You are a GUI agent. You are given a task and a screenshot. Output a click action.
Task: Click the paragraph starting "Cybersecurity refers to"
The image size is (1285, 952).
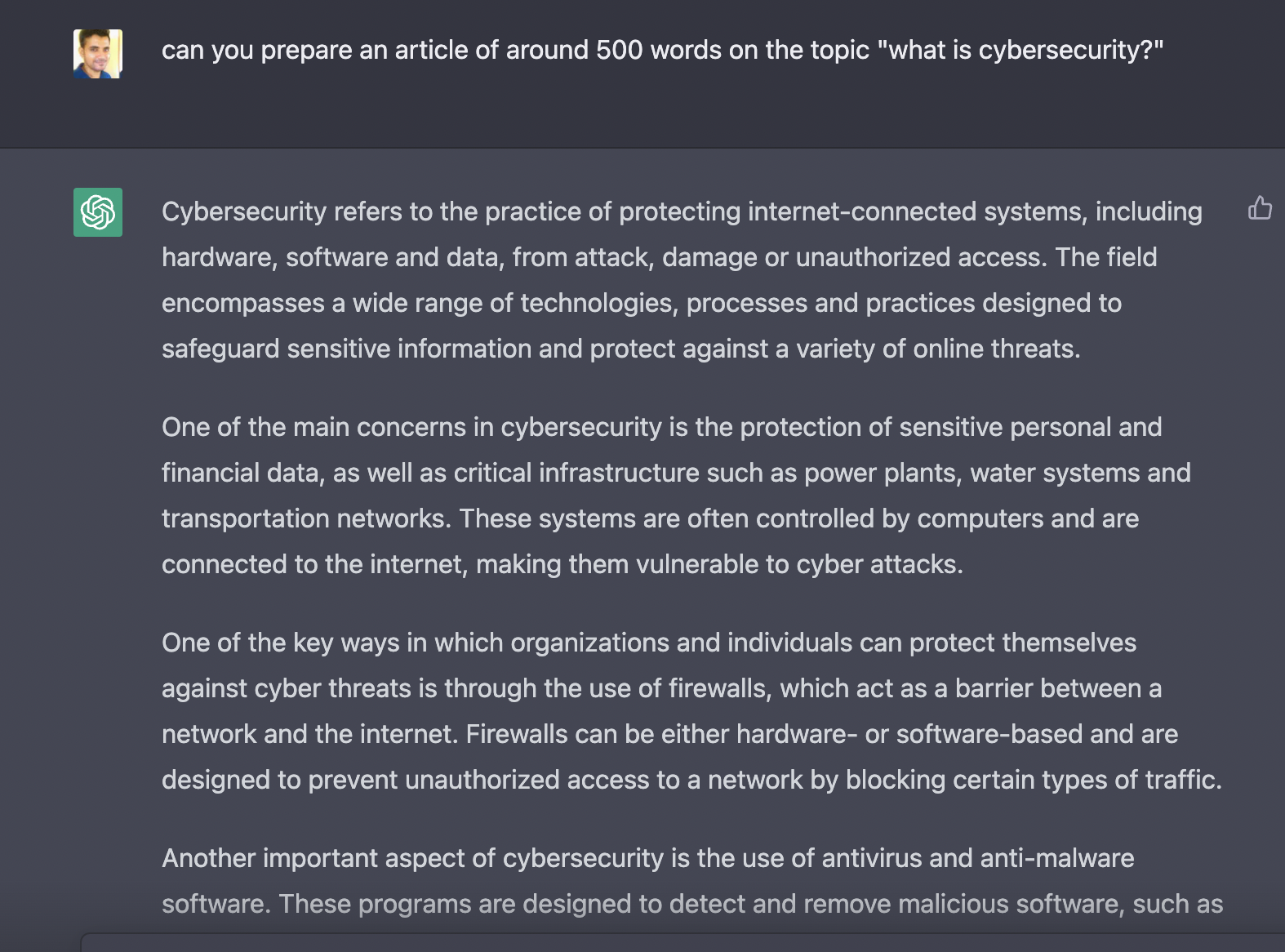click(x=682, y=280)
